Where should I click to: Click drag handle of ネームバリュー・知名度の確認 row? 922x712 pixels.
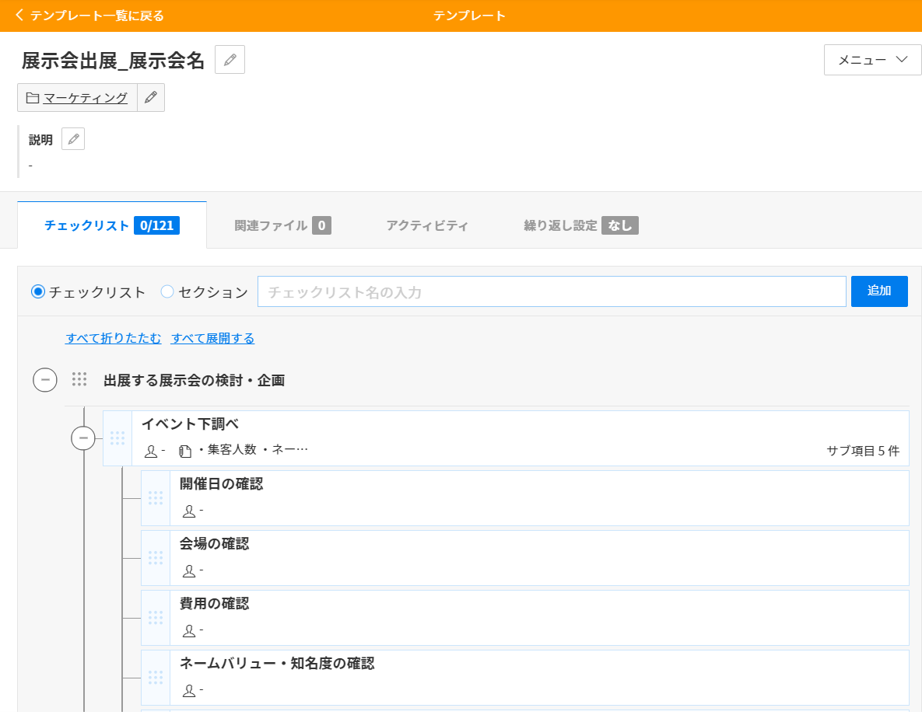[x=156, y=677]
